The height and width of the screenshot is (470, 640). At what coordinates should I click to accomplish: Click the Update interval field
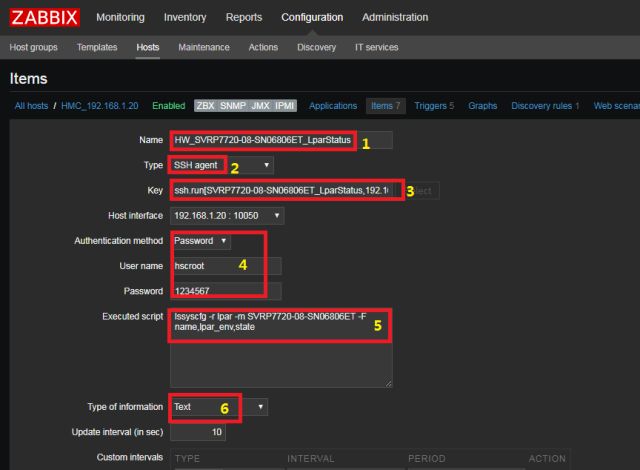198,432
